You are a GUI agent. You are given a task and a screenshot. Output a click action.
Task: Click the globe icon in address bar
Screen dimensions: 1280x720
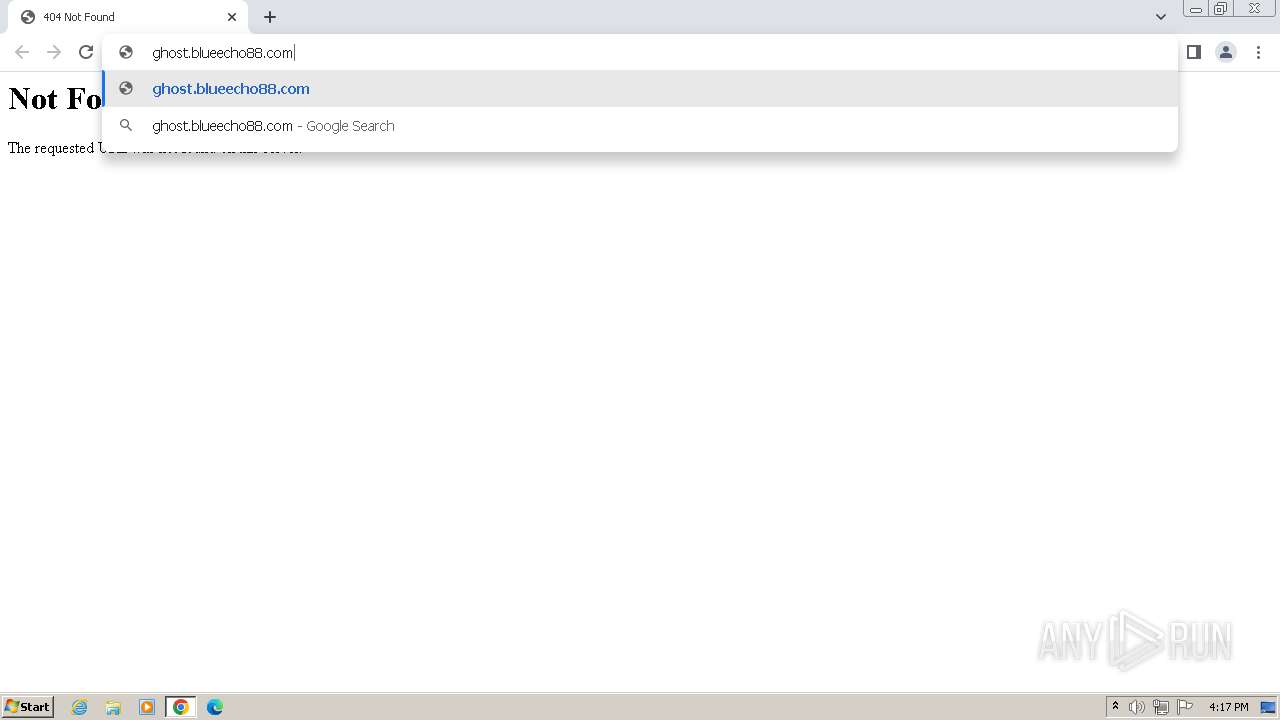click(126, 52)
